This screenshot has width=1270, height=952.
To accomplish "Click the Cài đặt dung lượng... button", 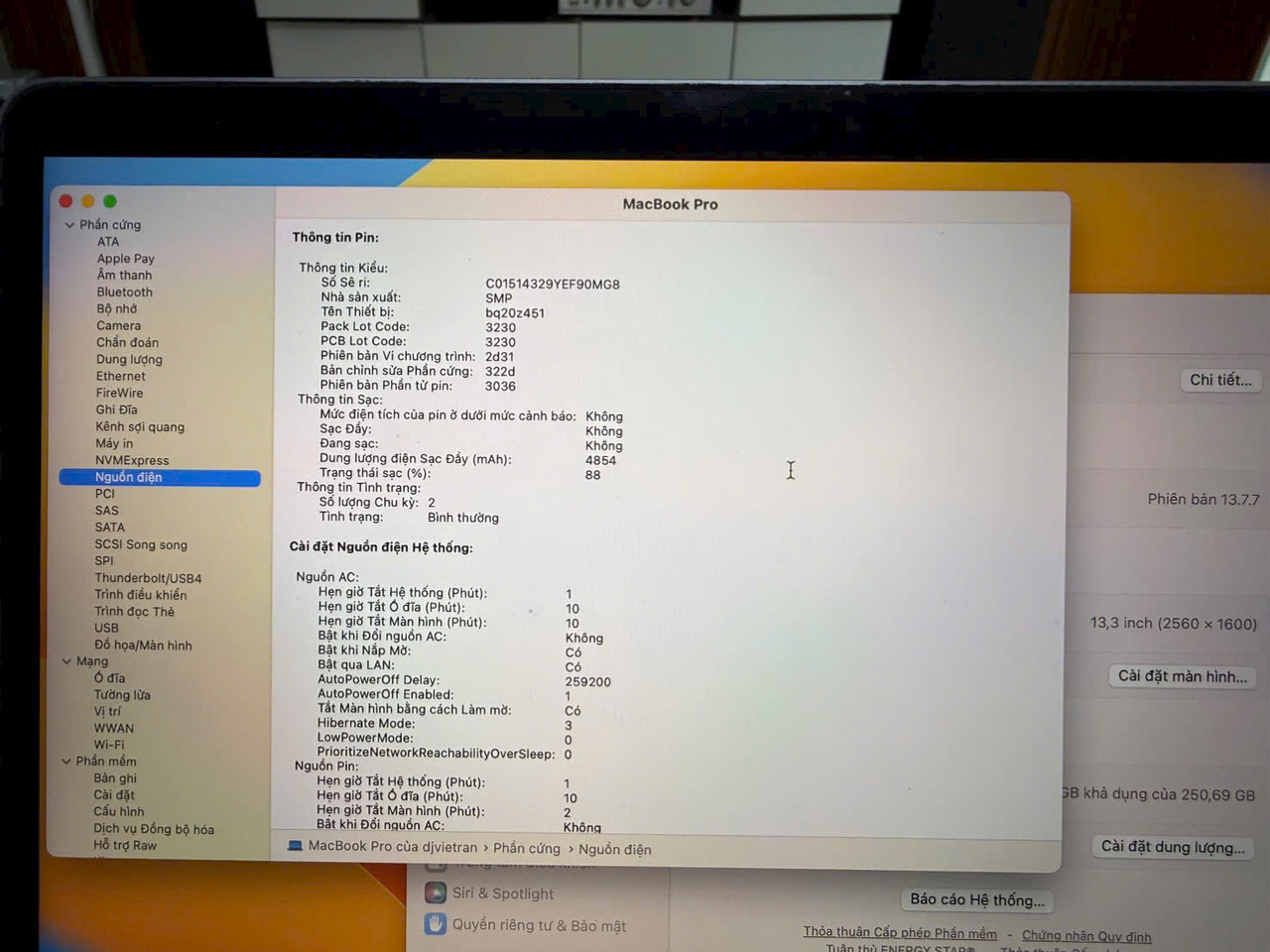I will pyautogui.click(x=1173, y=847).
